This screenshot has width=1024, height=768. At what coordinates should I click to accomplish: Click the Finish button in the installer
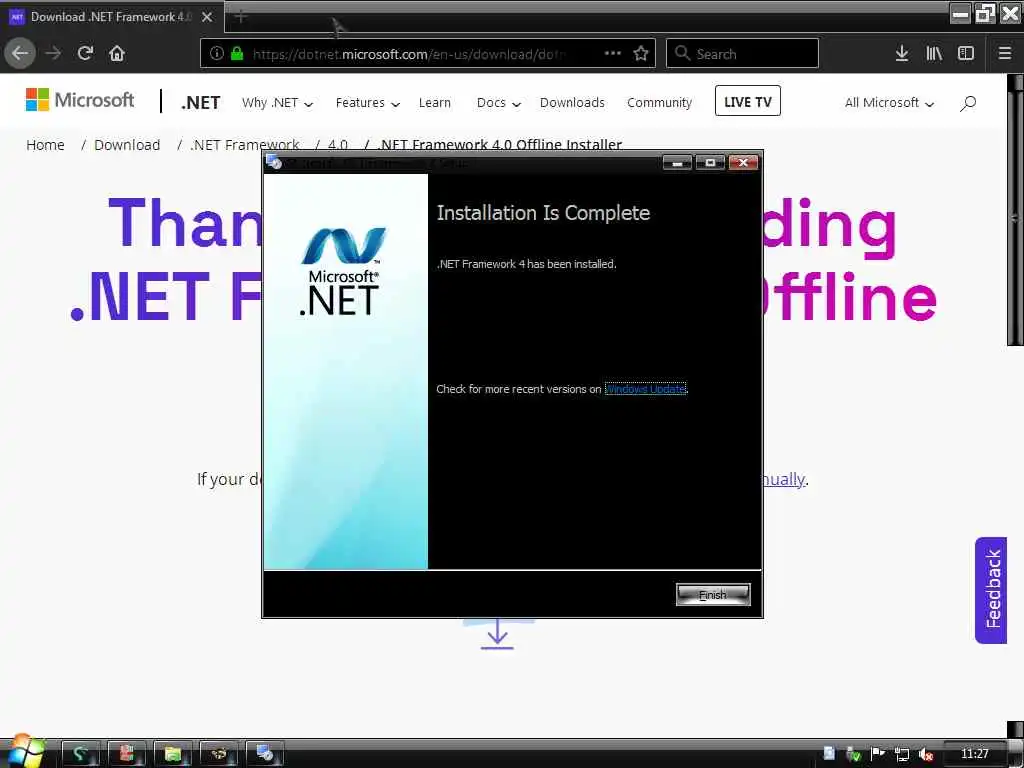pos(713,594)
